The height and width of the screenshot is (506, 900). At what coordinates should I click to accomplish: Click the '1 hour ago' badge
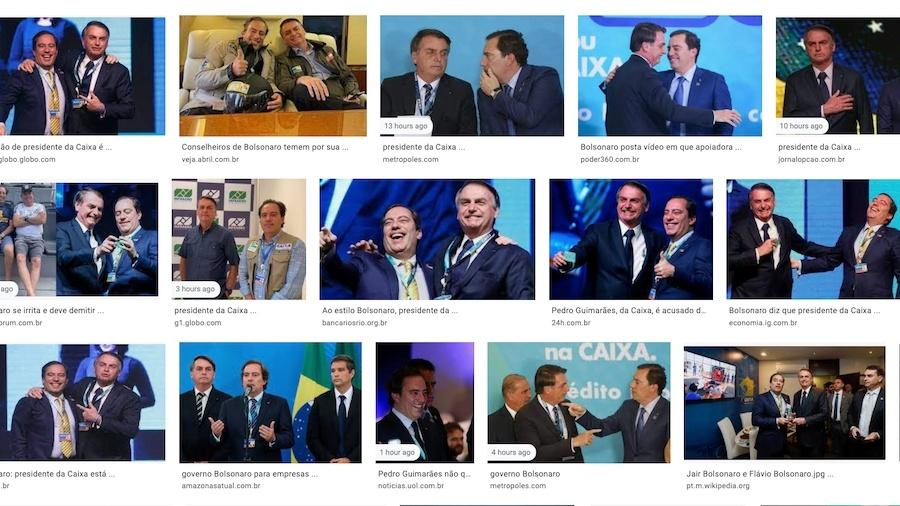point(397,452)
